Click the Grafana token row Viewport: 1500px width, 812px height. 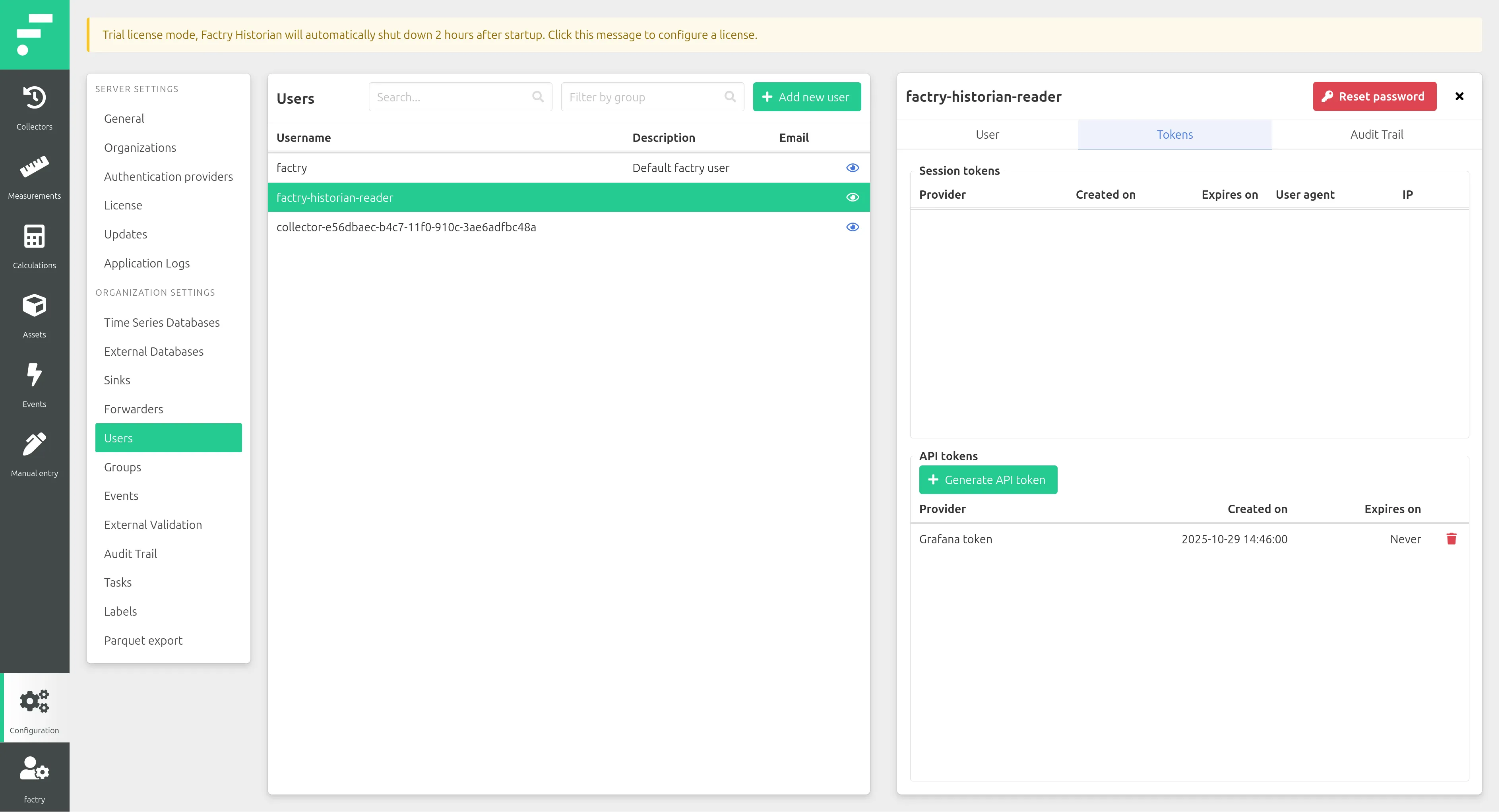click(1190, 539)
